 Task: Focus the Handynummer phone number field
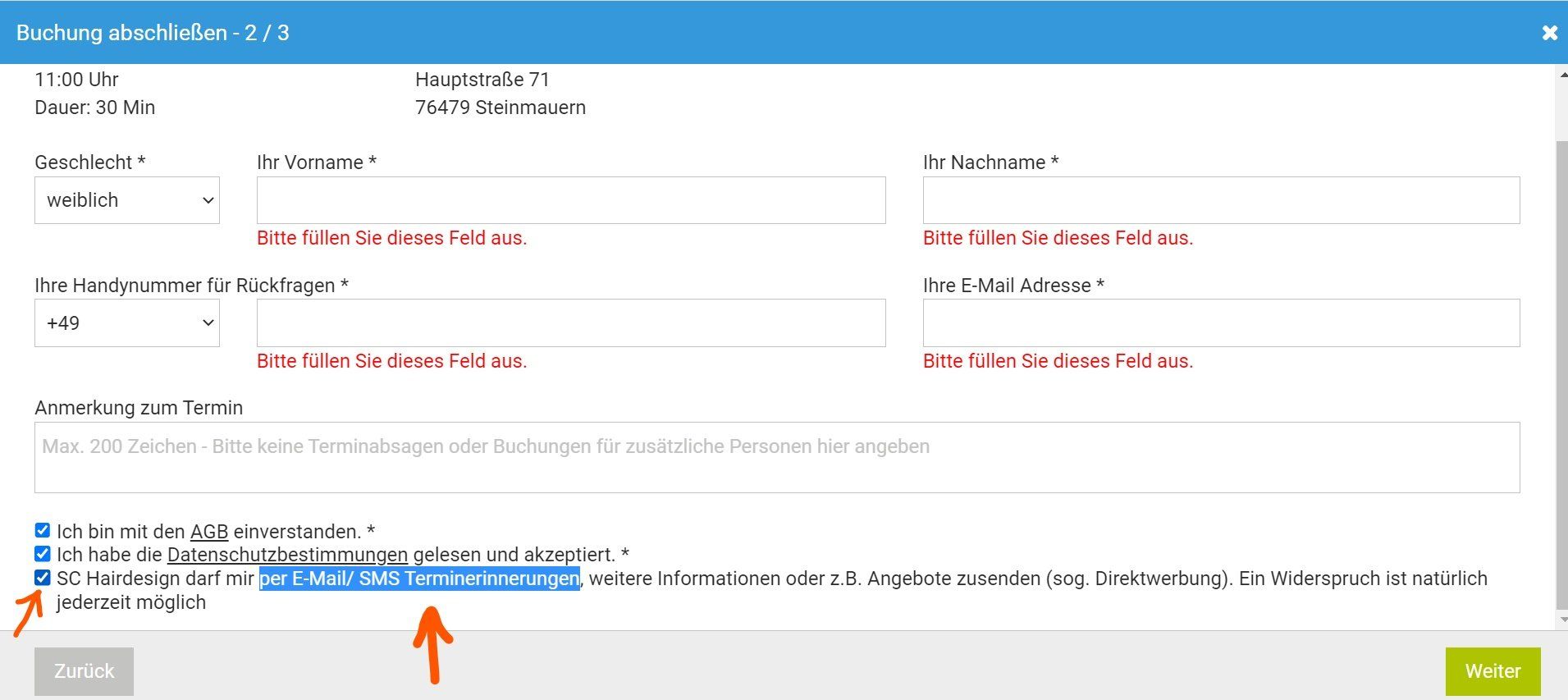click(x=571, y=323)
